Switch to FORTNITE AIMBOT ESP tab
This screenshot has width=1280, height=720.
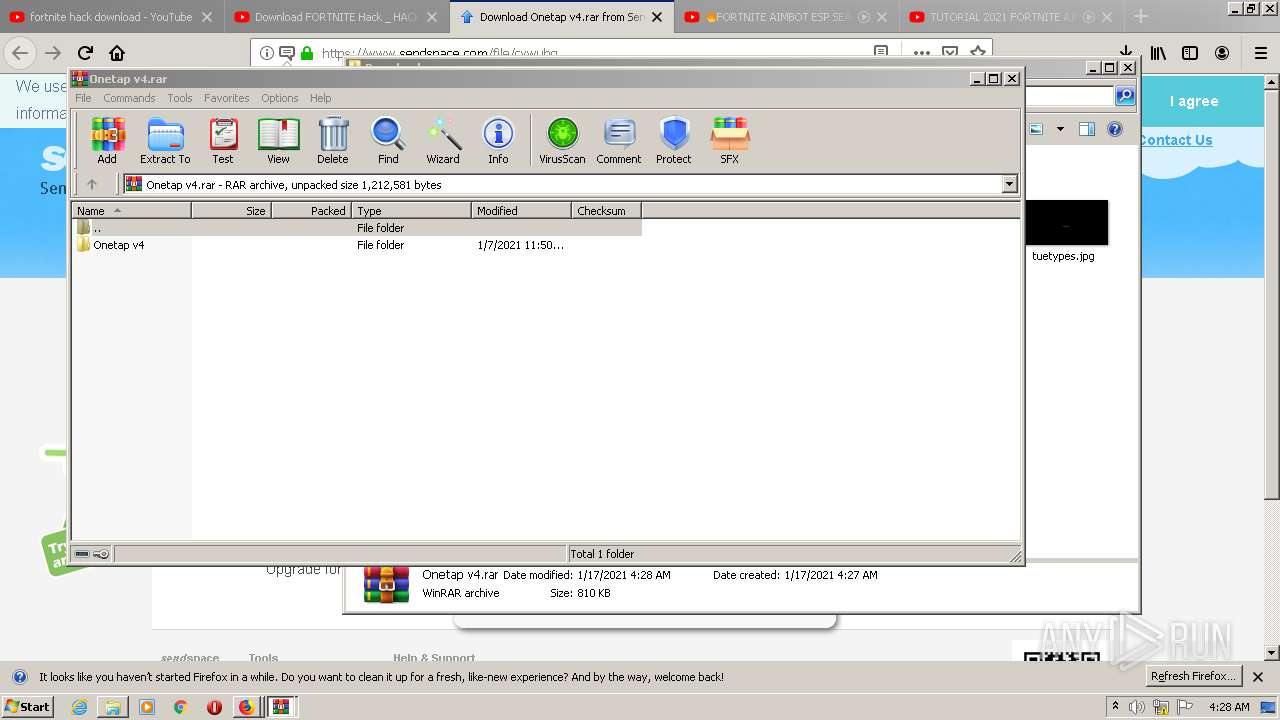(786, 17)
